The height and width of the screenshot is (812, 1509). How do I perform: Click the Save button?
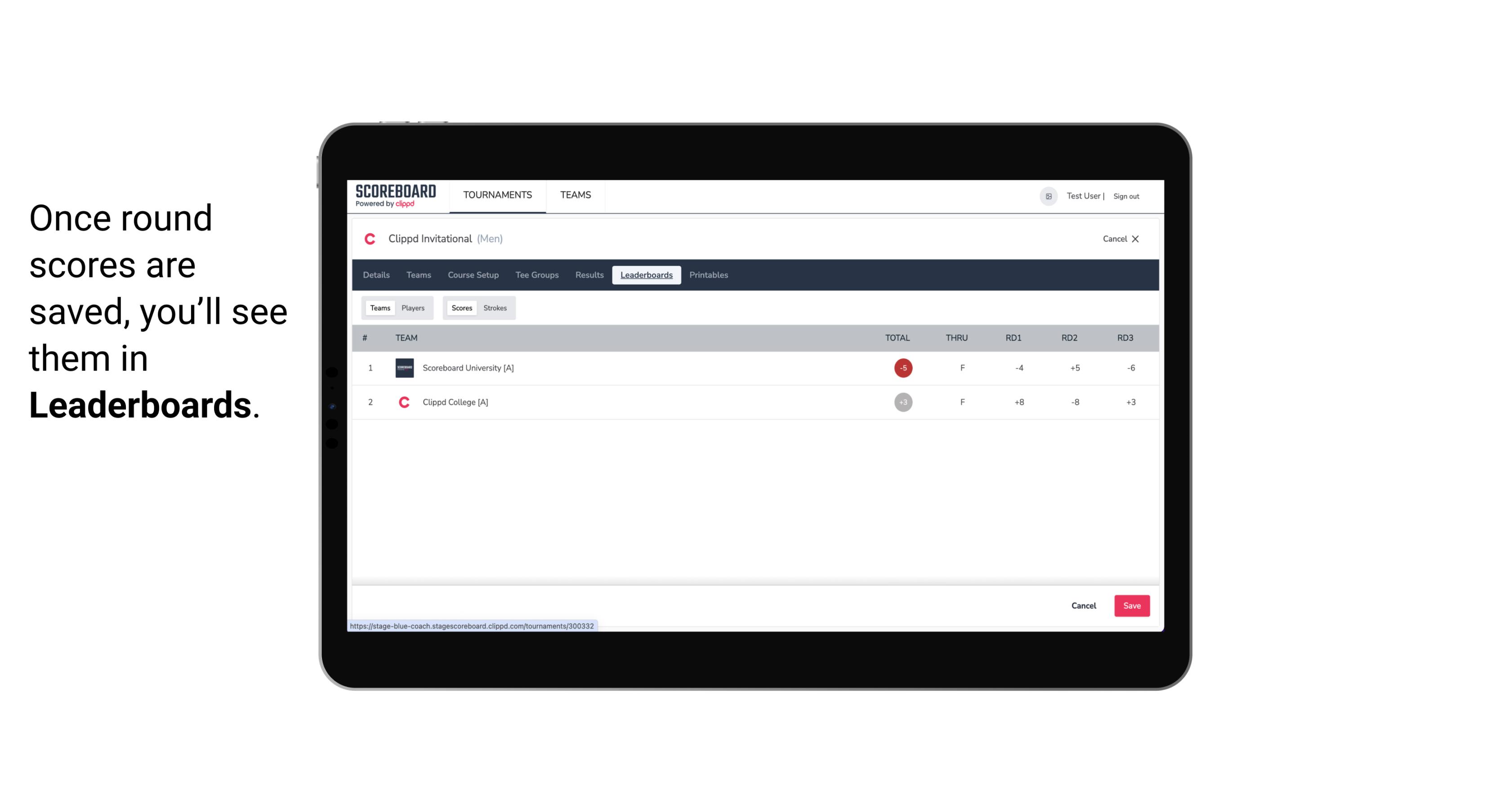click(x=1131, y=605)
